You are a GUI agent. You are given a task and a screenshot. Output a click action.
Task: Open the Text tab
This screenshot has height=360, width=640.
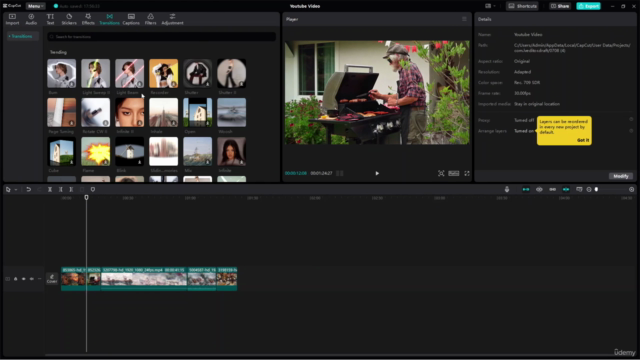coord(50,19)
